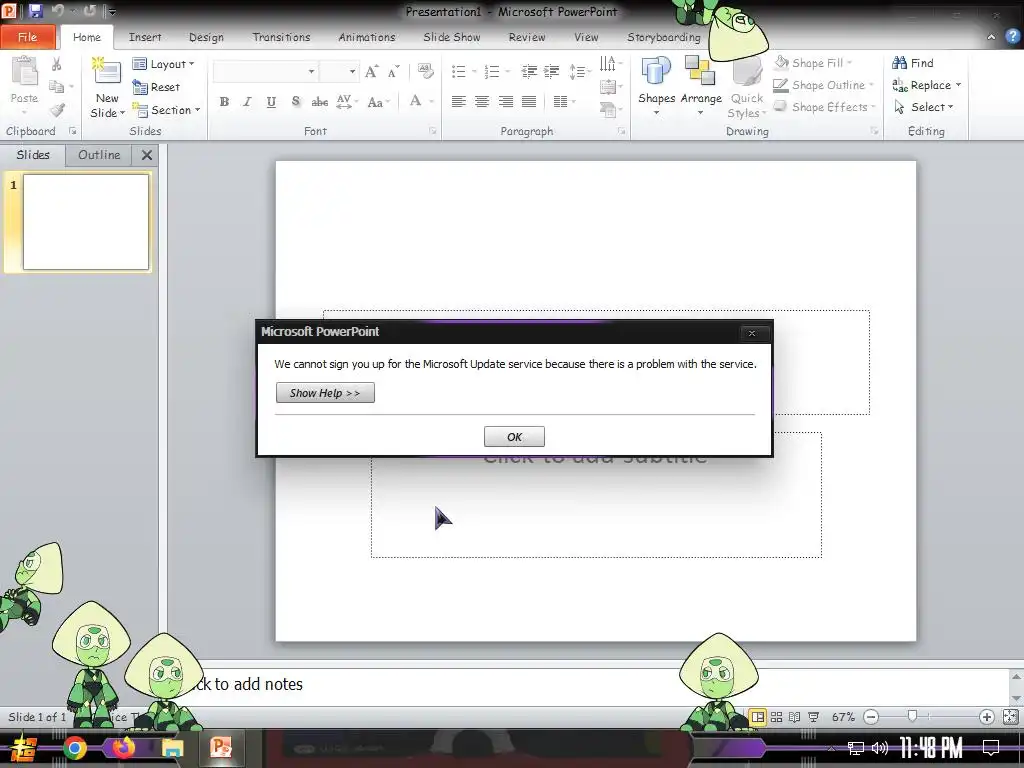Close the Slides/Outline pane
This screenshot has height=768, width=1024.
(147, 155)
